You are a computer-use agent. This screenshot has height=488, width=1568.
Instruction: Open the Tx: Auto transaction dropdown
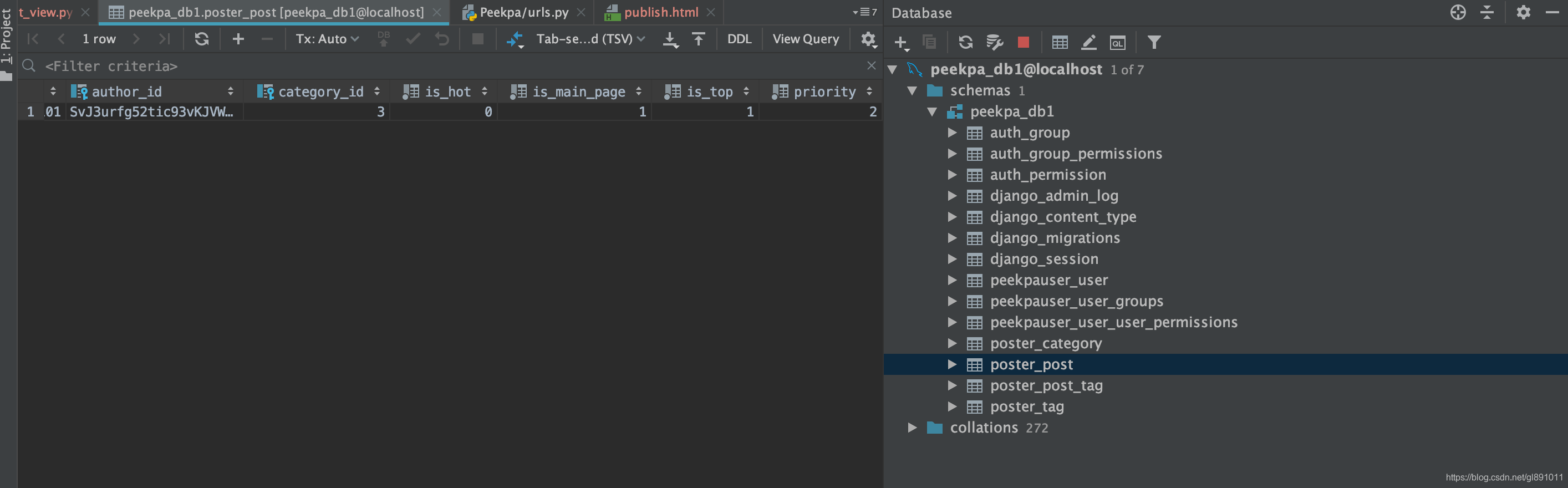click(x=327, y=39)
